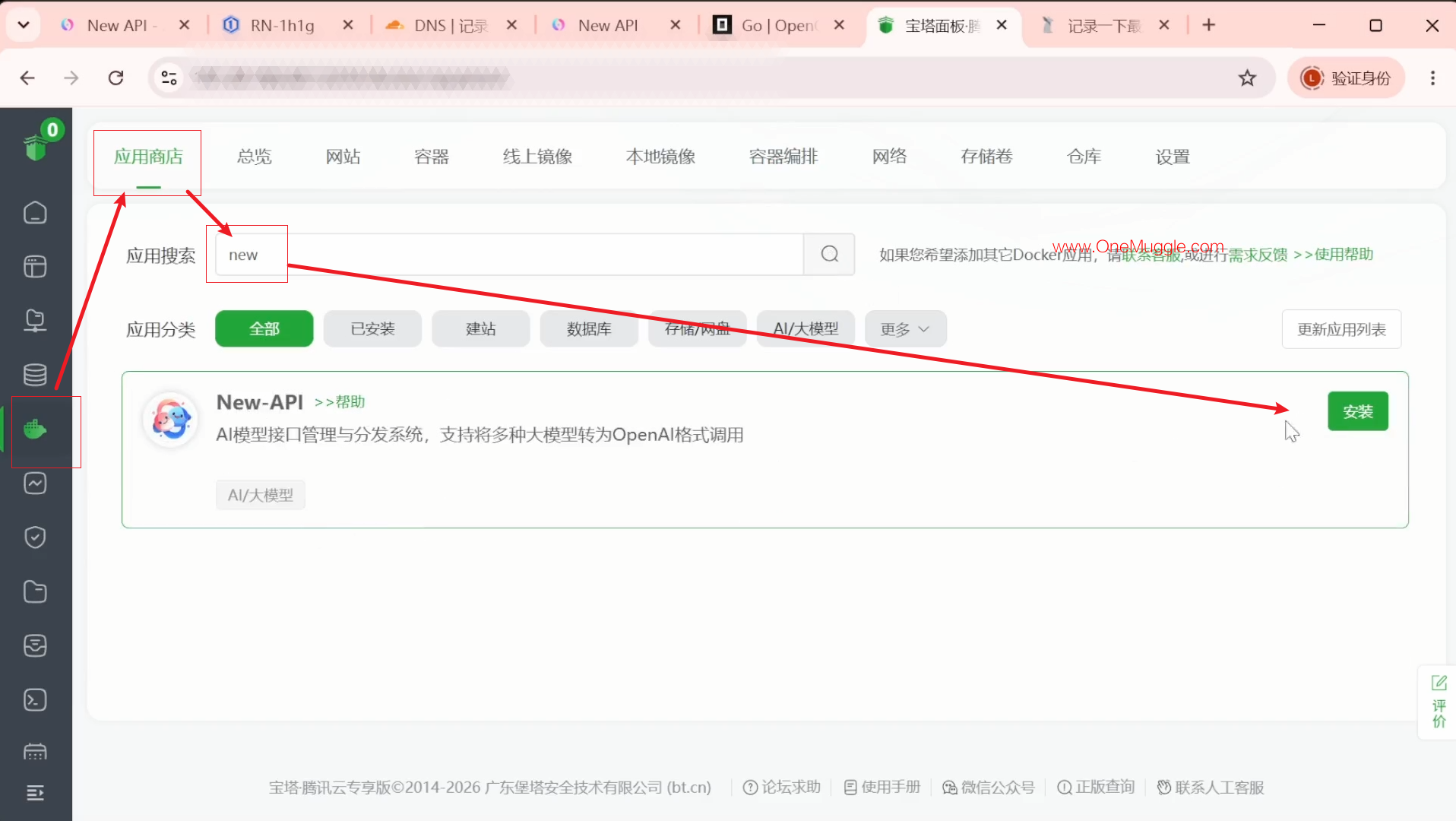
Task: Open the 联系人工客服 footer link
Action: [x=1211, y=787]
